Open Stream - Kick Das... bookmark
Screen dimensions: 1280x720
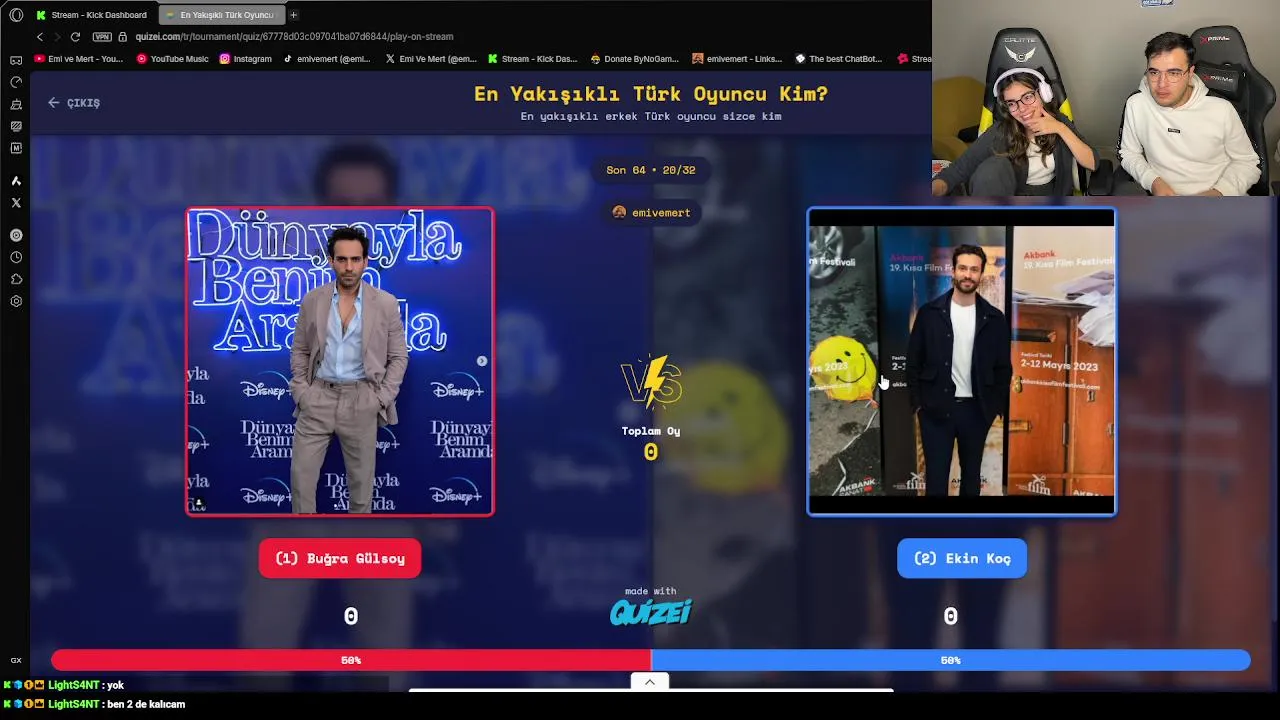(x=532, y=59)
